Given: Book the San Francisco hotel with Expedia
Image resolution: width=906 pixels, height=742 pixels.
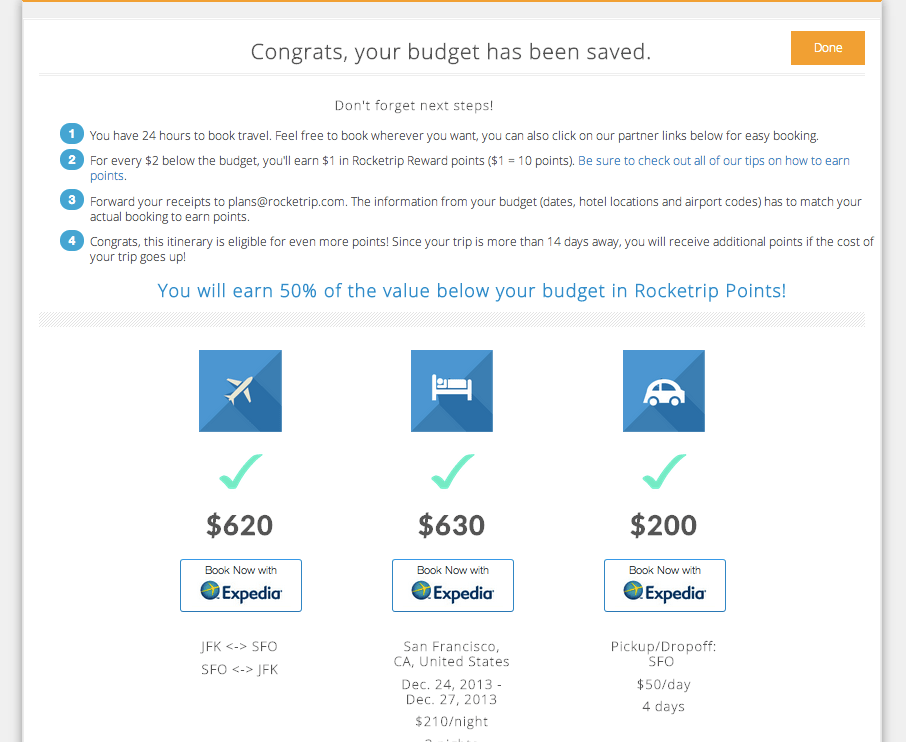Looking at the screenshot, I should pyautogui.click(x=452, y=585).
